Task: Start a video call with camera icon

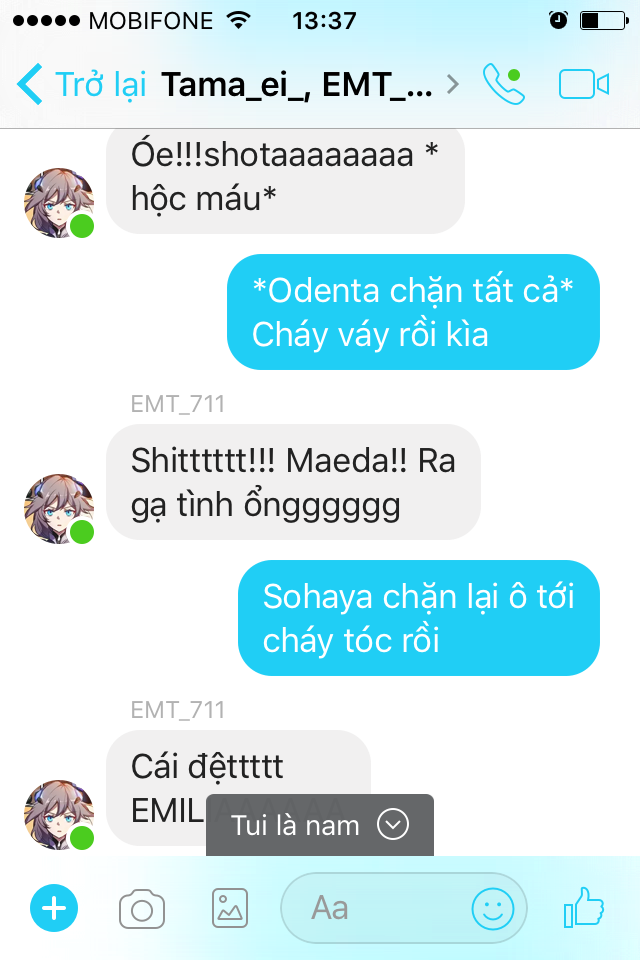Action: pos(584,84)
